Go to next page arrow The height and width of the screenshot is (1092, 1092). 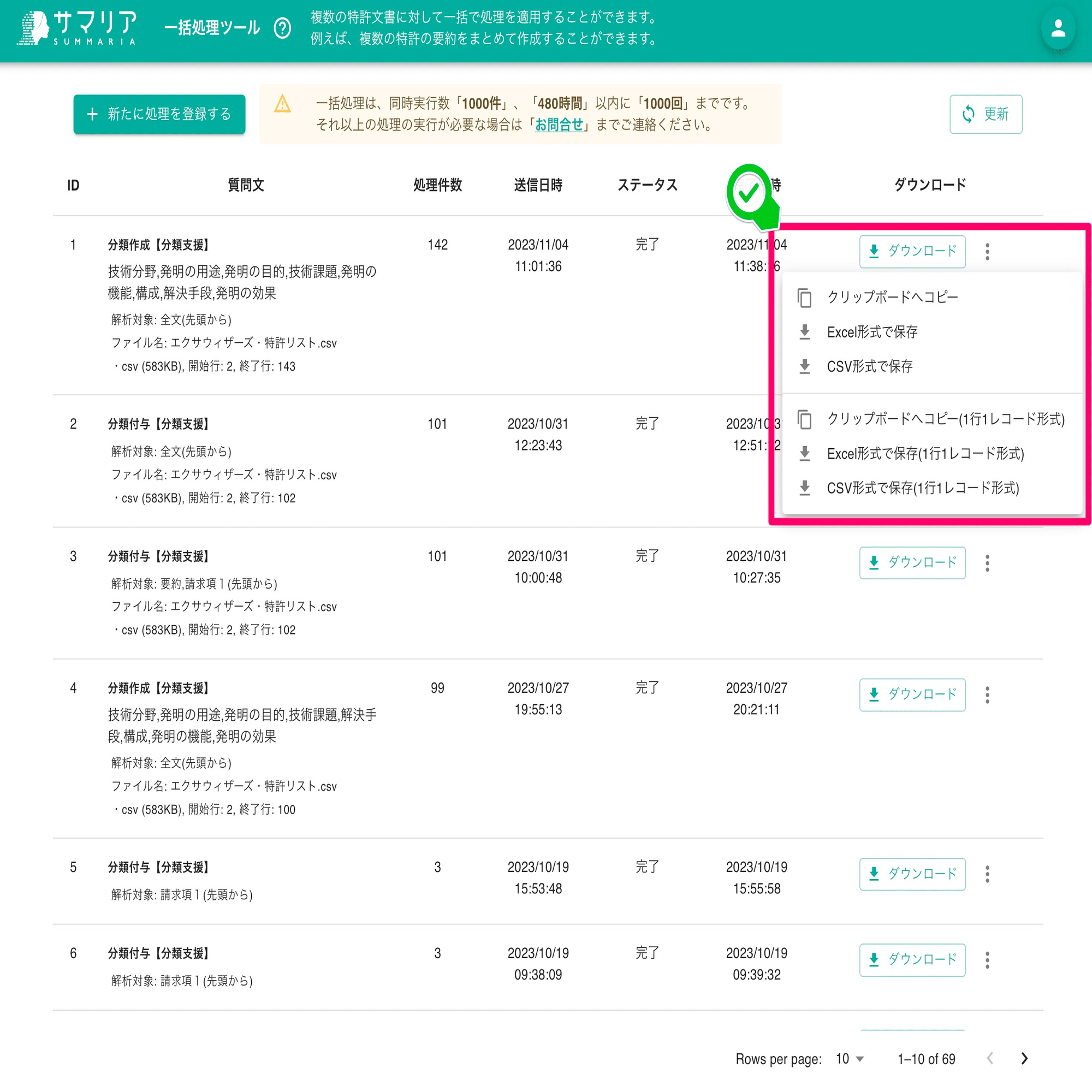click(x=1024, y=1059)
